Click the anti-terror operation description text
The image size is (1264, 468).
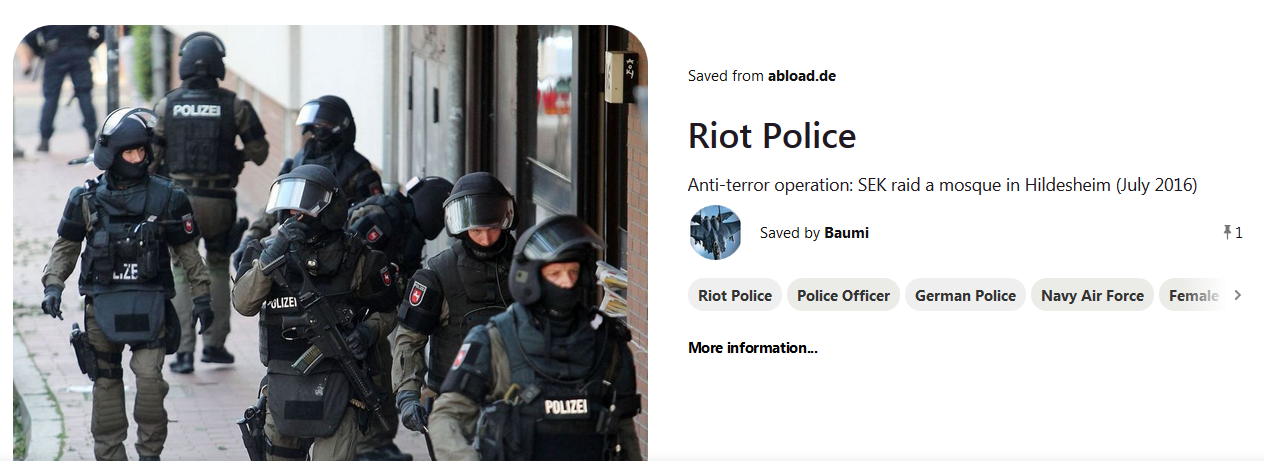[x=942, y=185]
